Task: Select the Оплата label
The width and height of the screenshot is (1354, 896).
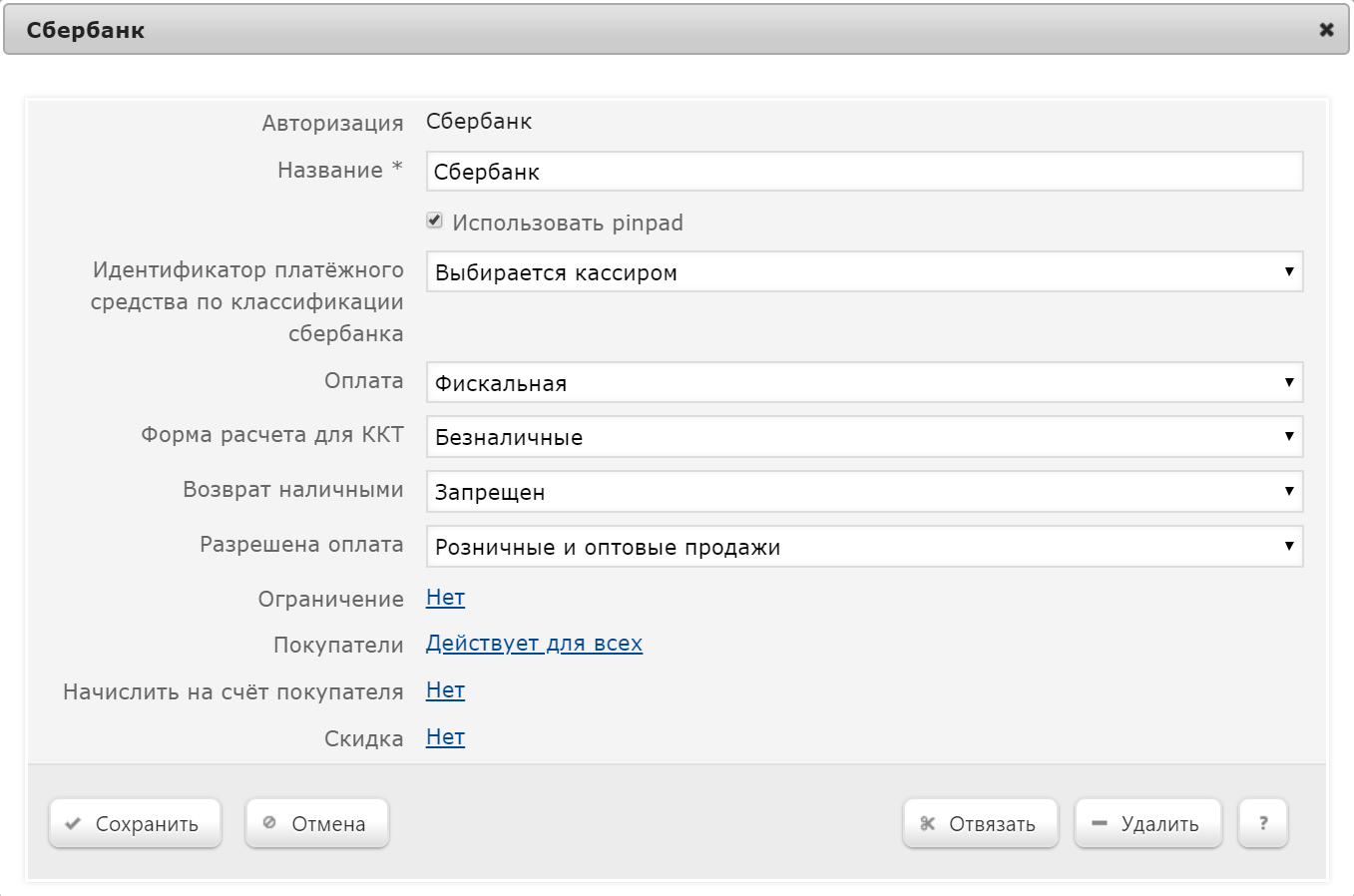Action: pyautogui.click(x=364, y=381)
